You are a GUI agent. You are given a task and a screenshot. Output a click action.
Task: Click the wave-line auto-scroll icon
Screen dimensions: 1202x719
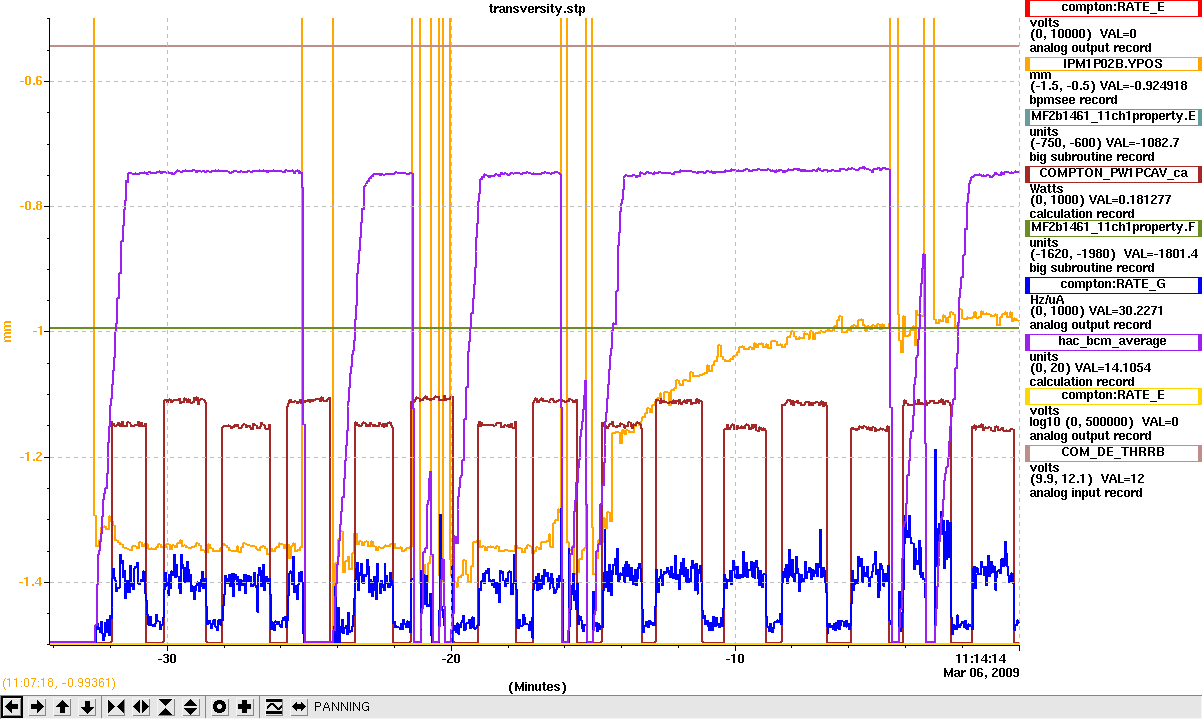pyautogui.click(x=274, y=707)
